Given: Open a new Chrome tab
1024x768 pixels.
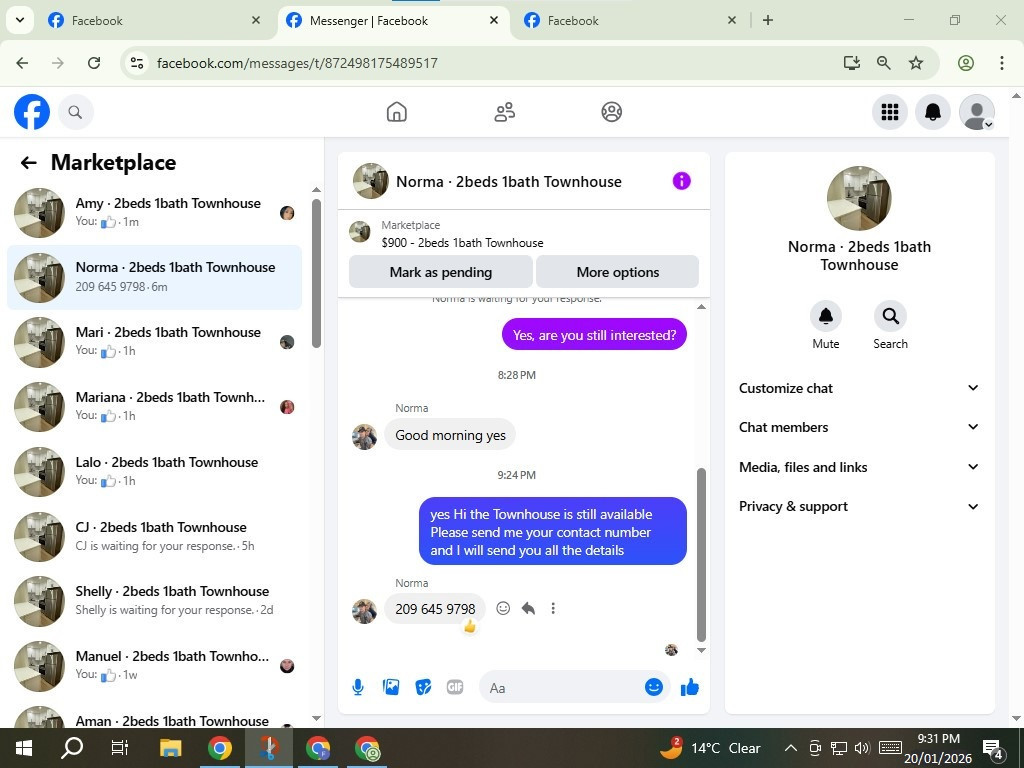Looking at the screenshot, I should coord(768,20).
